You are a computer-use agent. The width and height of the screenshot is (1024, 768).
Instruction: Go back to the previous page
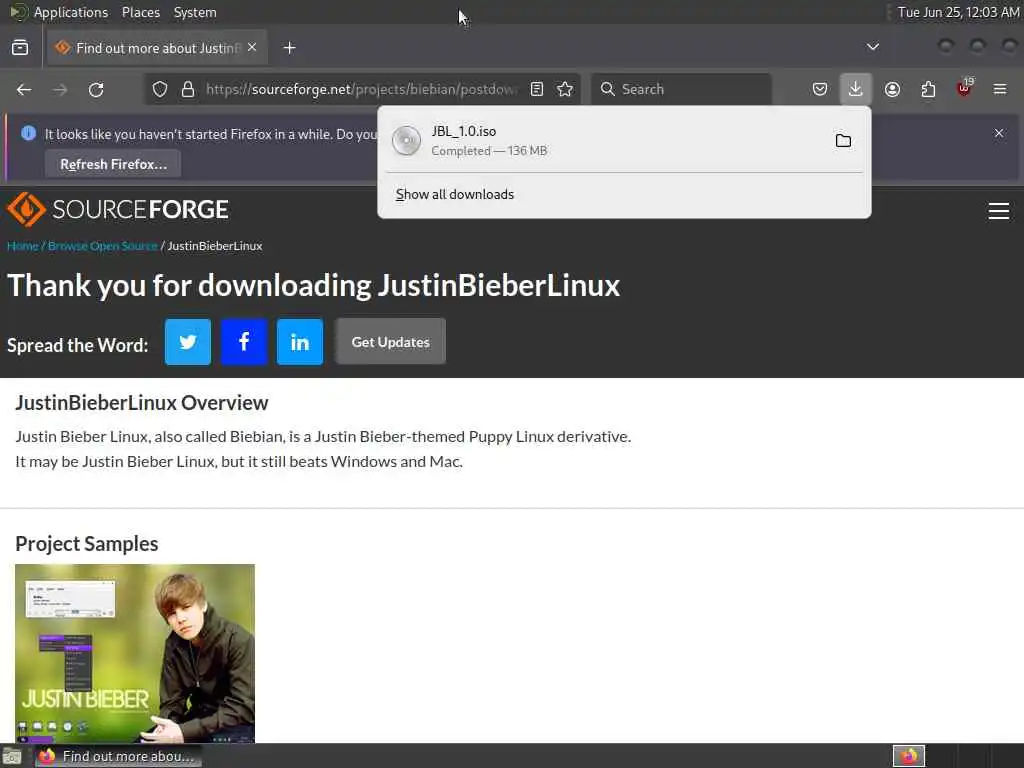coord(24,89)
